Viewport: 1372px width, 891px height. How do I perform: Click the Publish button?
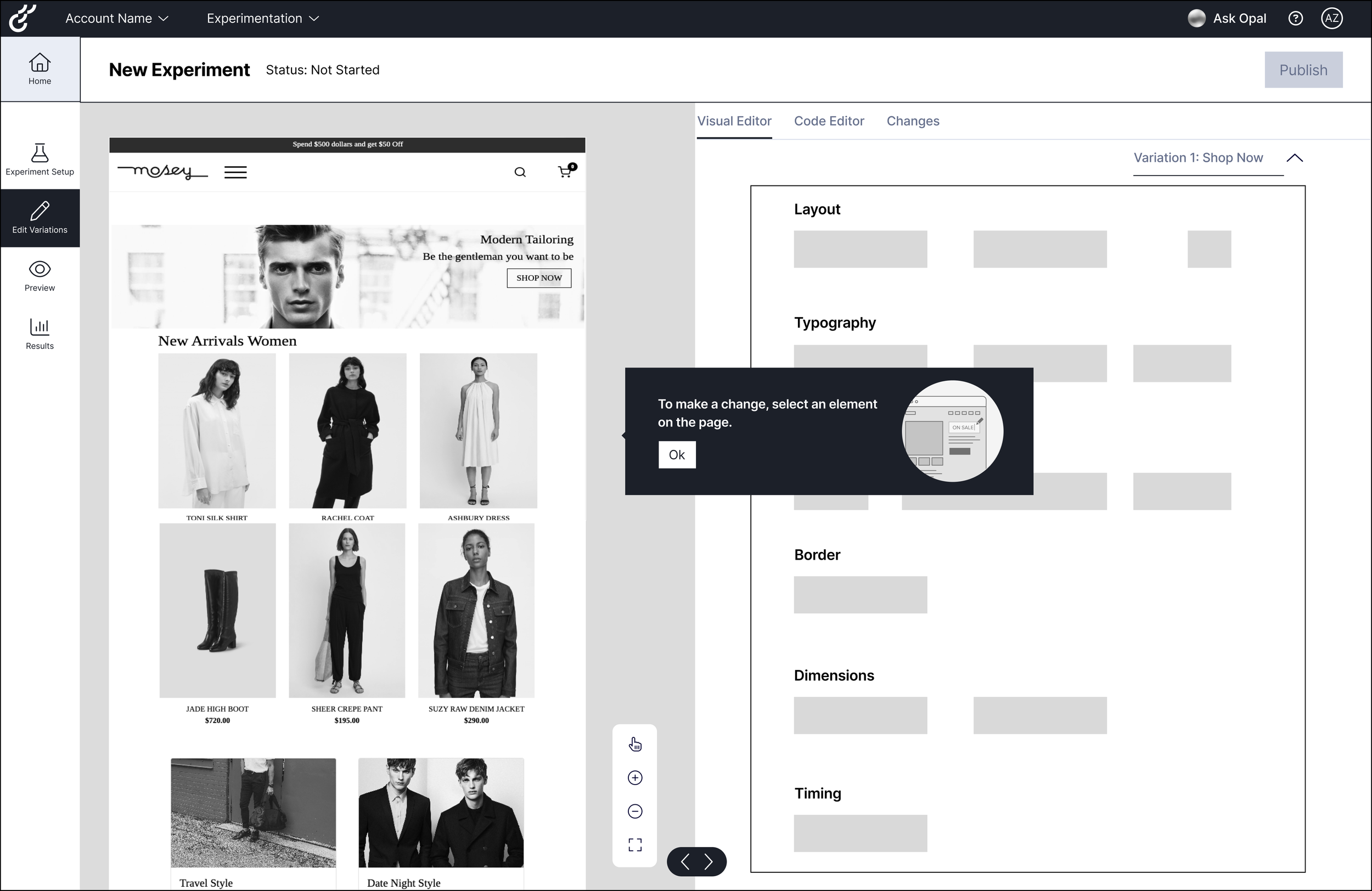pos(1303,70)
